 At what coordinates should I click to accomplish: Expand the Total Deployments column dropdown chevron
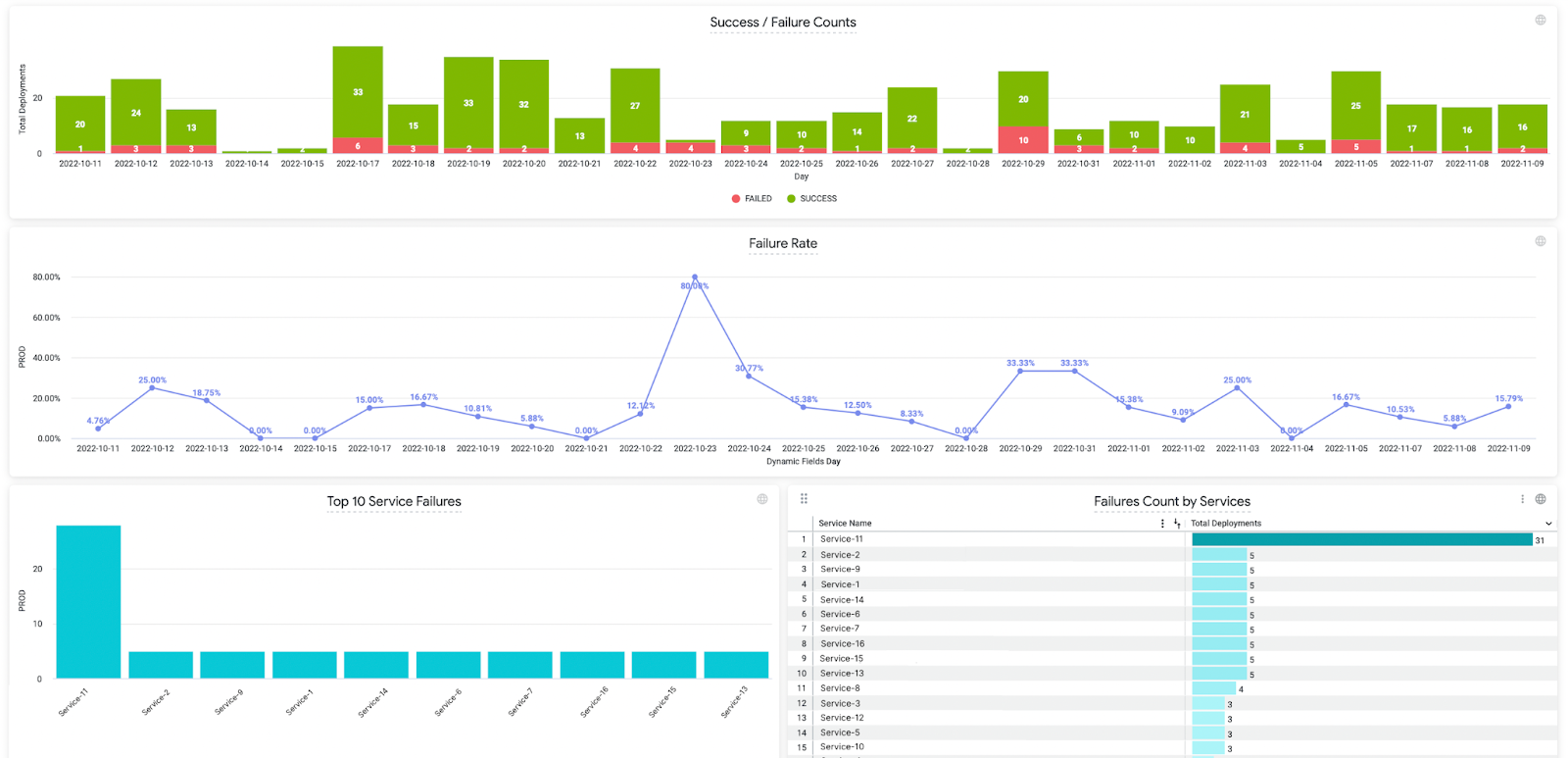click(1548, 524)
